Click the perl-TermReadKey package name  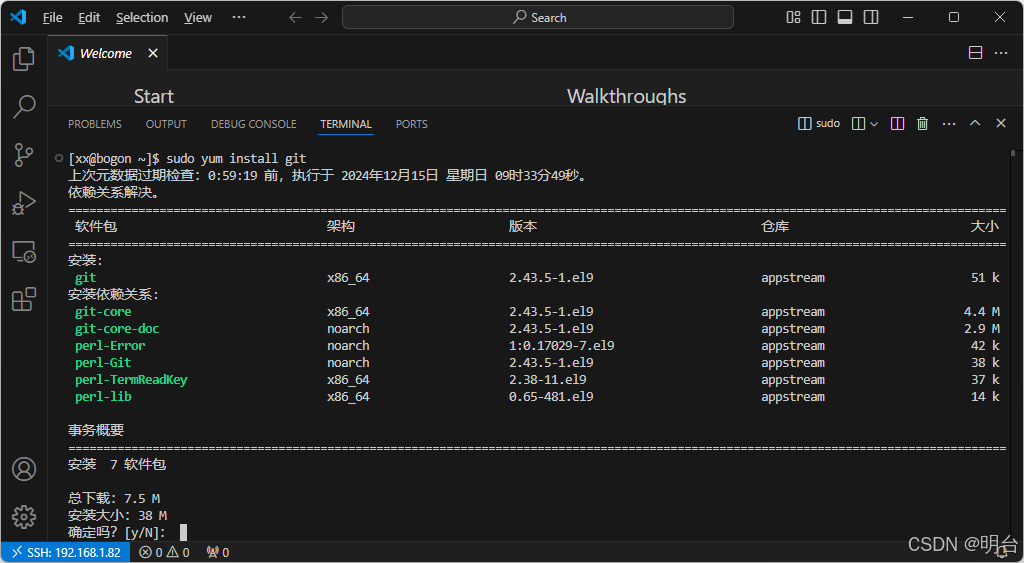[131, 379]
